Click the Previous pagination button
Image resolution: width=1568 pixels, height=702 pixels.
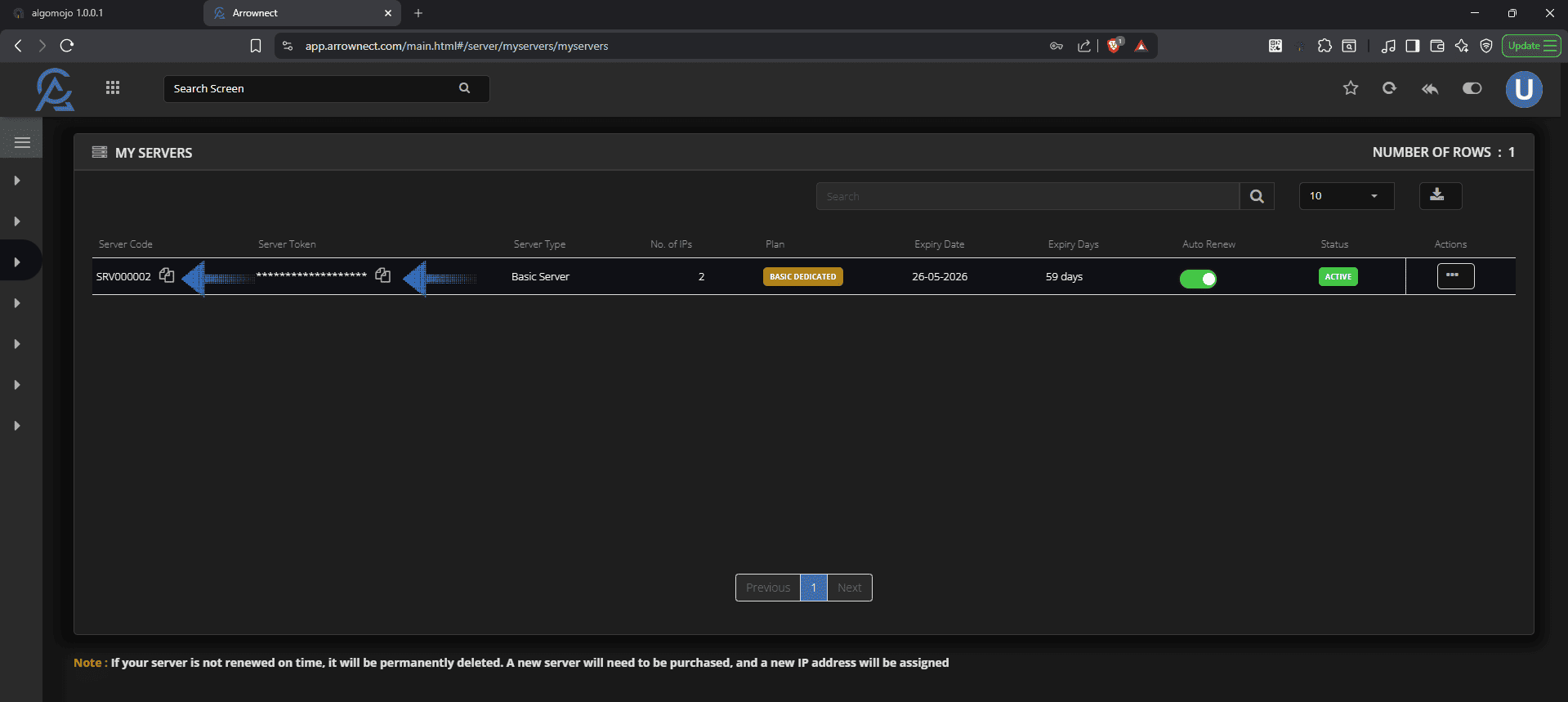[767, 588]
